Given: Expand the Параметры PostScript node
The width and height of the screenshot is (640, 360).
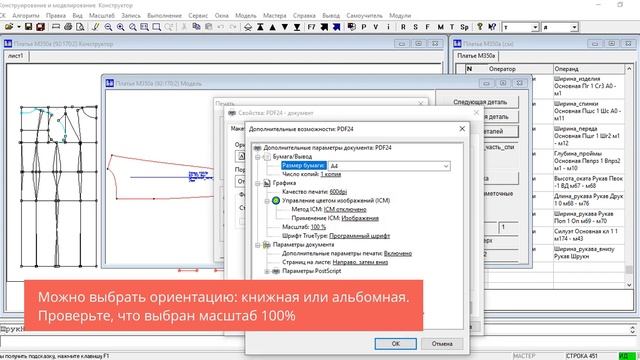Looking at the screenshot, I should tap(267, 271).
